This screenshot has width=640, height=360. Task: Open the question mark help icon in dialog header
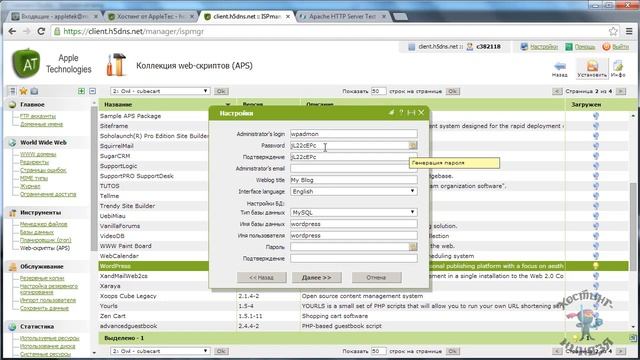[401, 113]
